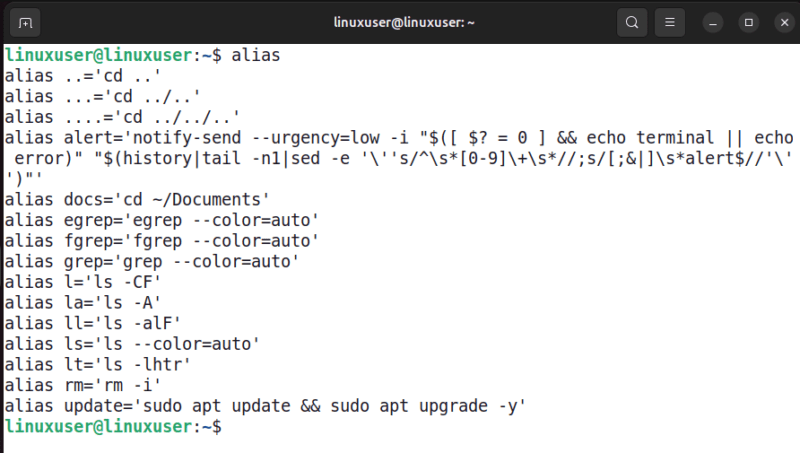Minimize the terminal window
Screen dimensions: 800x453
(713, 21)
